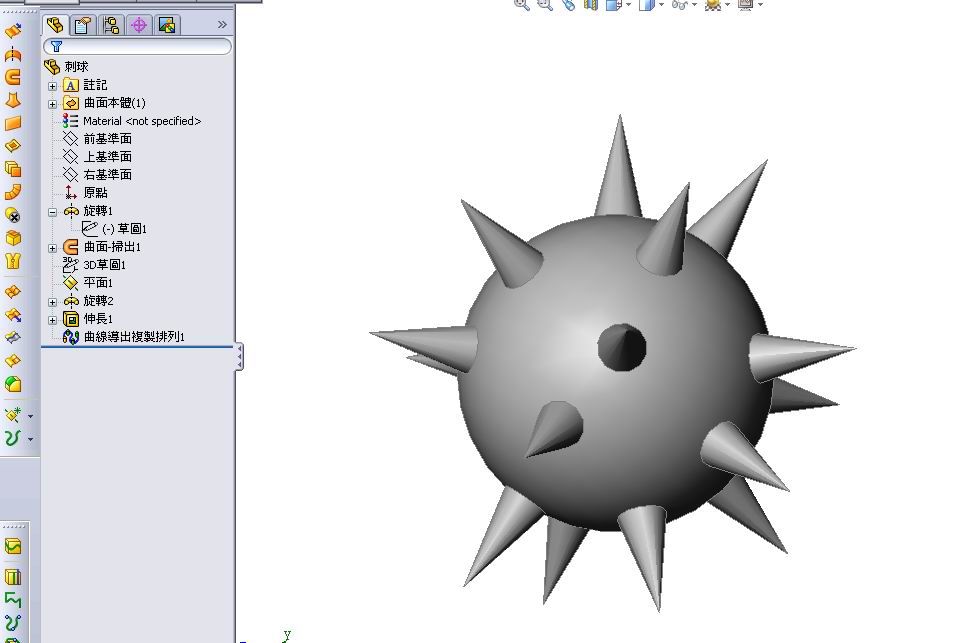Expand the 伸長1 feature node
The image size is (959, 643).
(x=53, y=320)
